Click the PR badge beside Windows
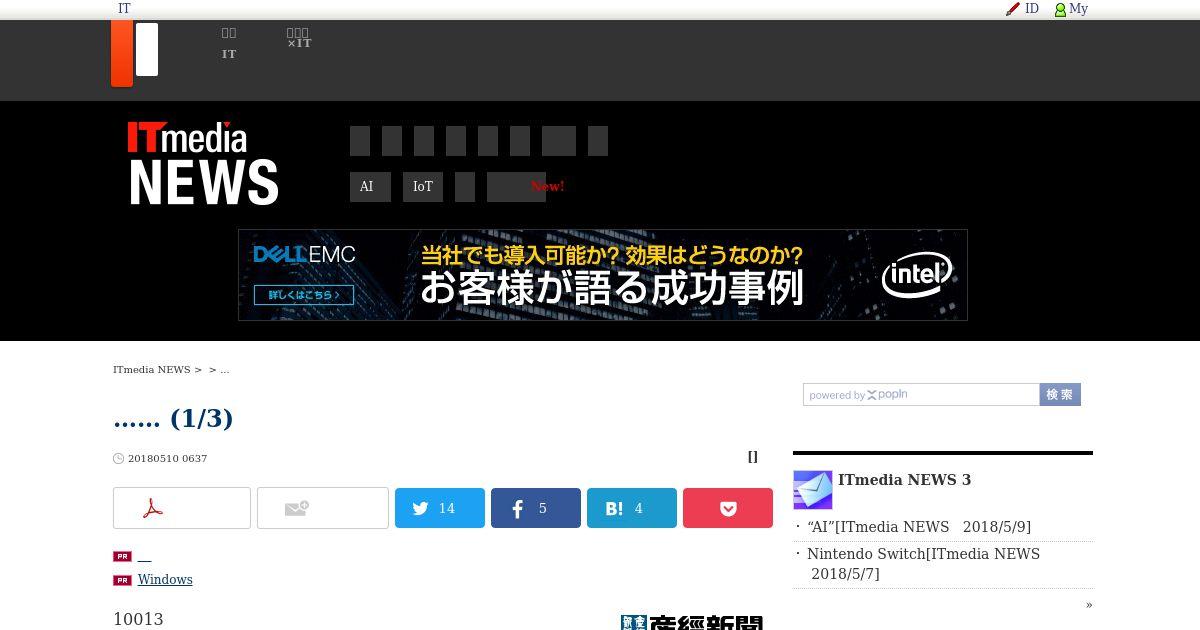 click(122, 580)
